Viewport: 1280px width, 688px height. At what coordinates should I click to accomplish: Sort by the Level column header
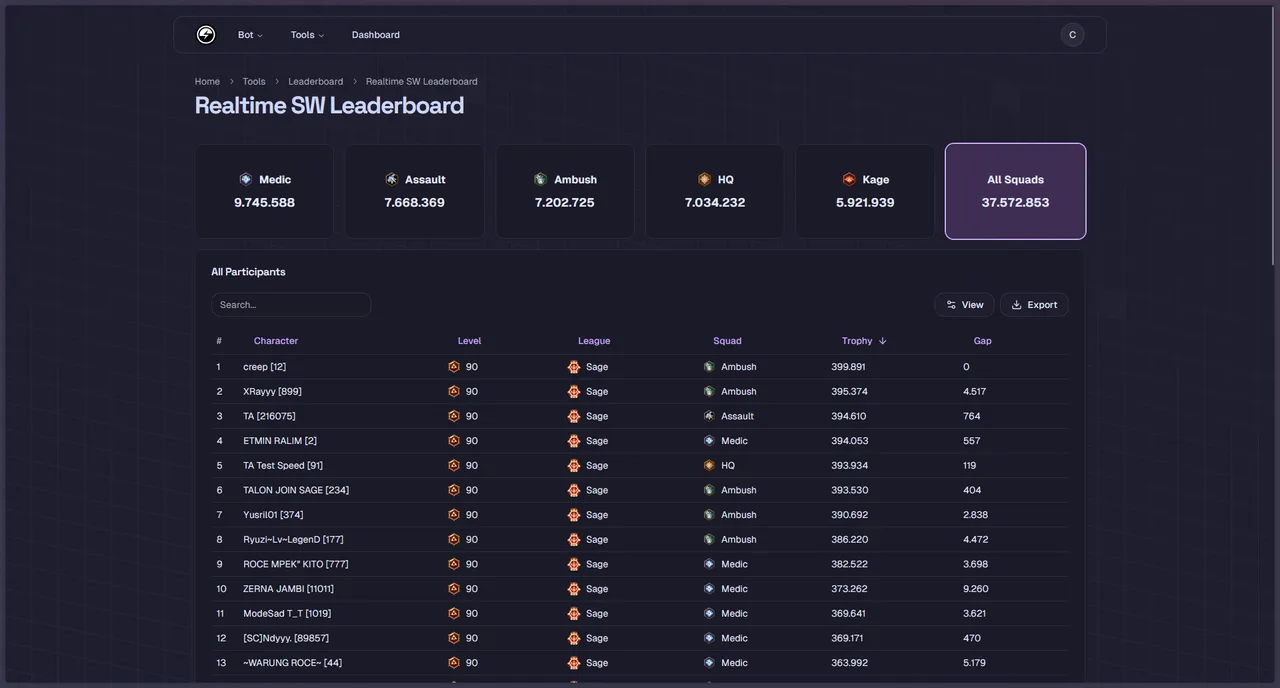click(x=469, y=341)
